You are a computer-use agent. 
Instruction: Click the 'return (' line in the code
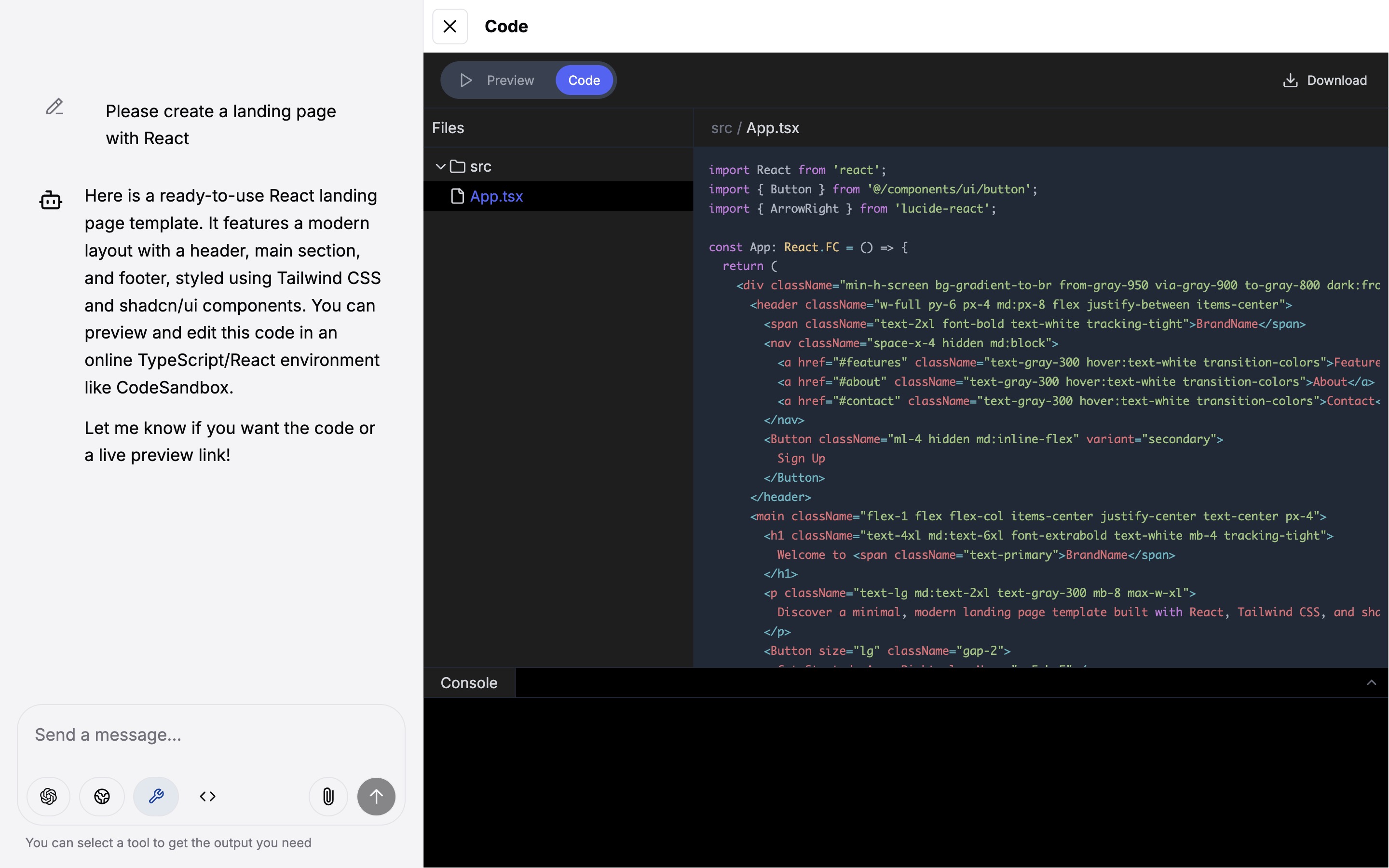click(x=749, y=266)
